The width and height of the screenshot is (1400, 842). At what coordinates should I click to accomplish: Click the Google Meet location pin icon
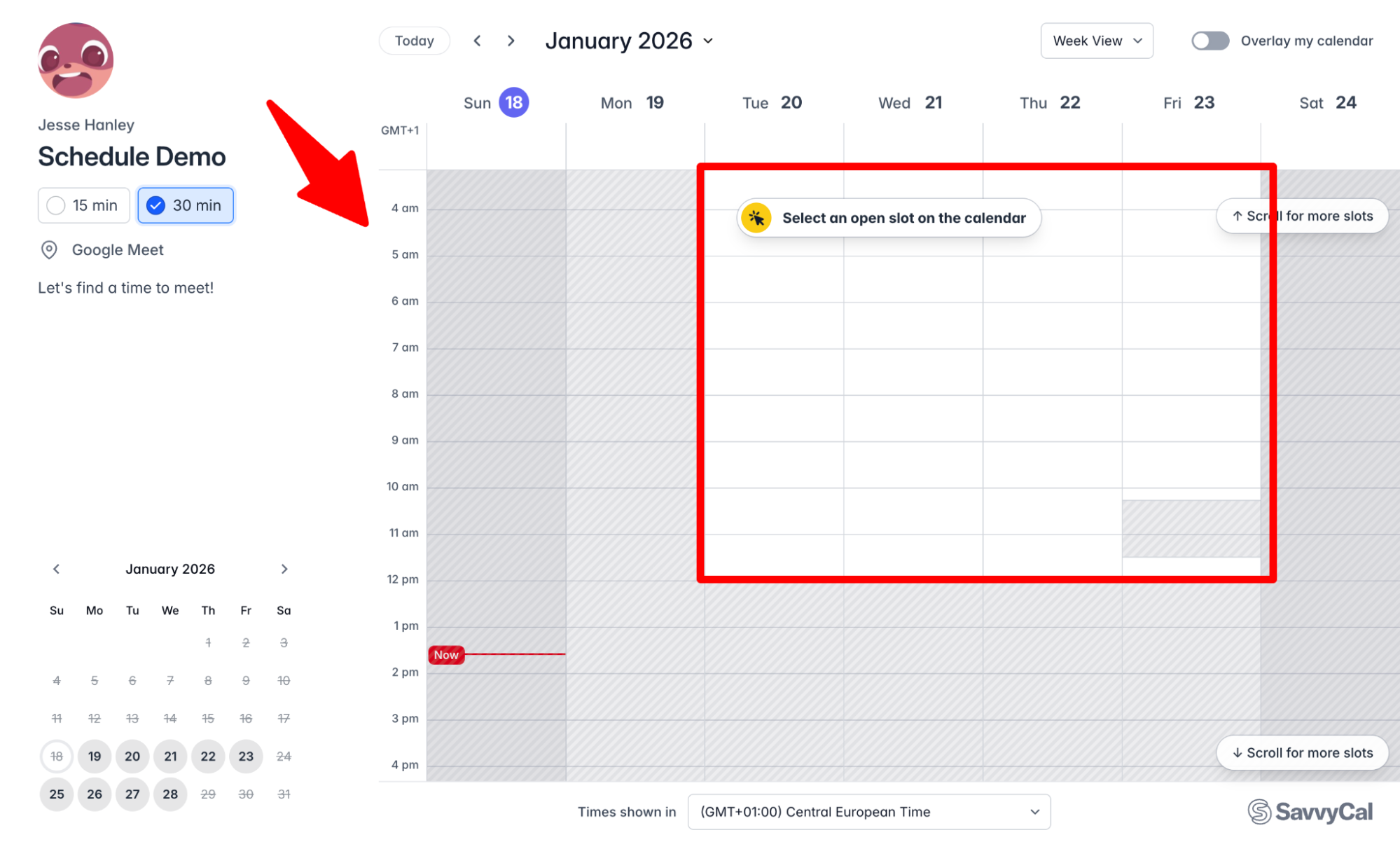coord(49,250)
